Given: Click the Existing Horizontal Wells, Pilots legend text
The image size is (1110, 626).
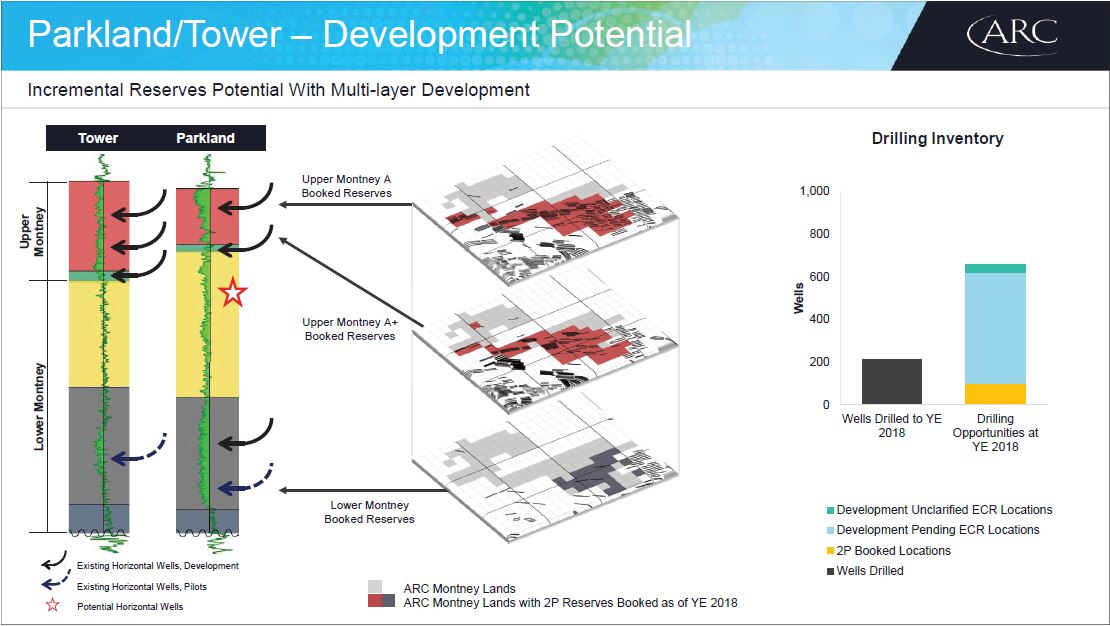Looking at the screenshot, I should 142,586.
